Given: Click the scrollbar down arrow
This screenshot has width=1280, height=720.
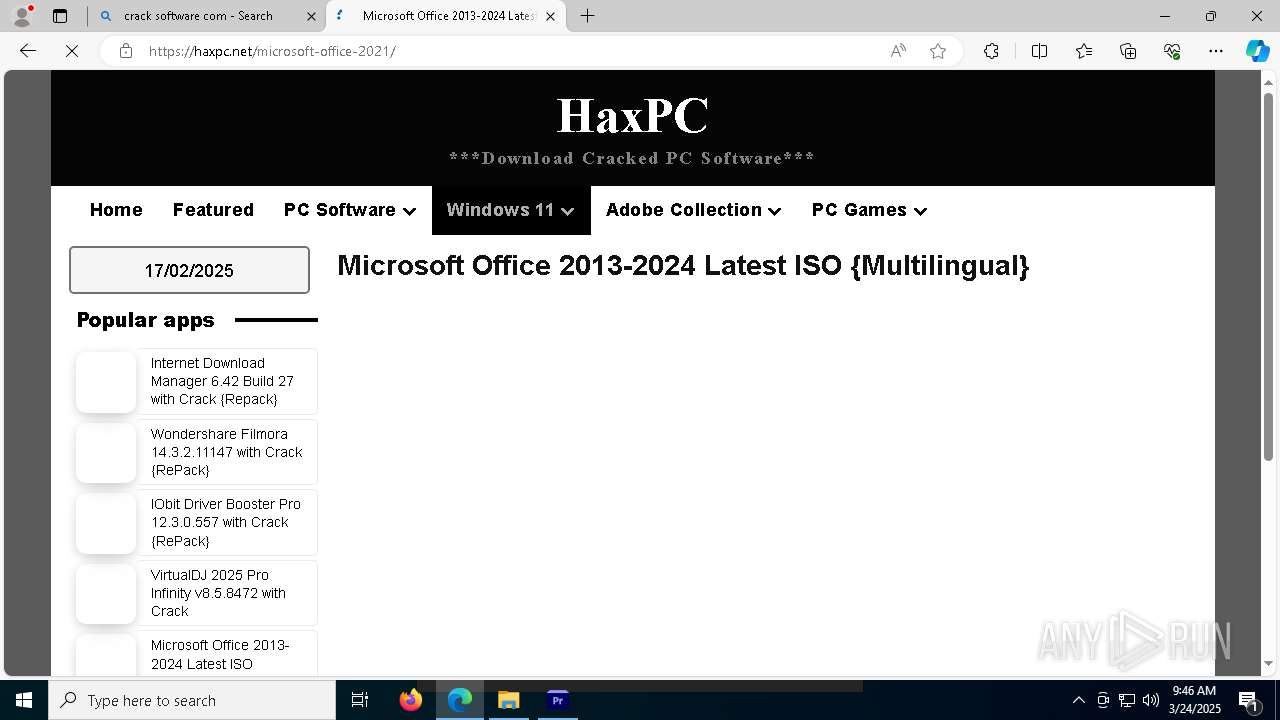Looking at the screenshot, I should tap(1268, 664).
